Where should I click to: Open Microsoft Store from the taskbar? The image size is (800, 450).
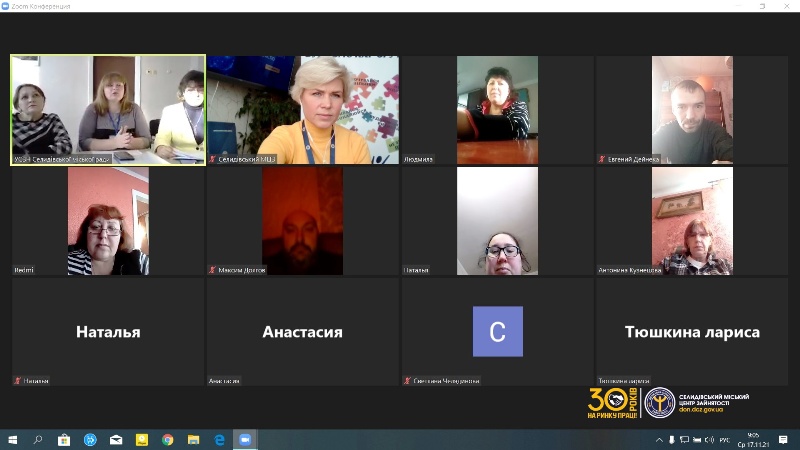(x=64, y=440)
